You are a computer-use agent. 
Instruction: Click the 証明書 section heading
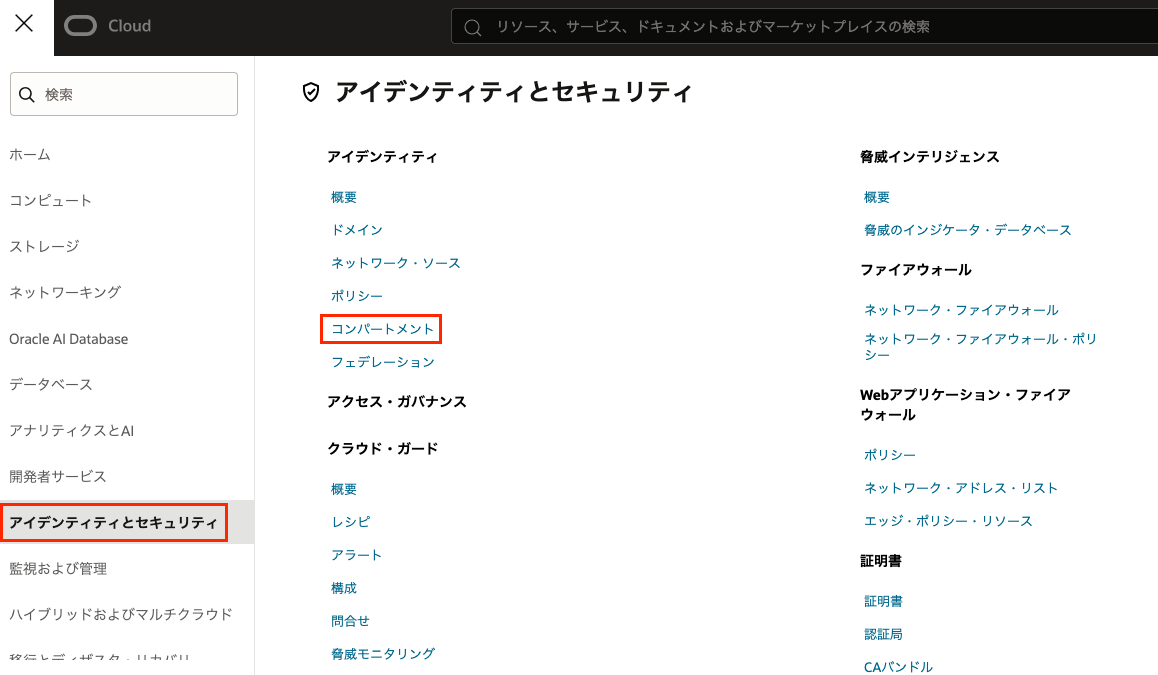881,561
